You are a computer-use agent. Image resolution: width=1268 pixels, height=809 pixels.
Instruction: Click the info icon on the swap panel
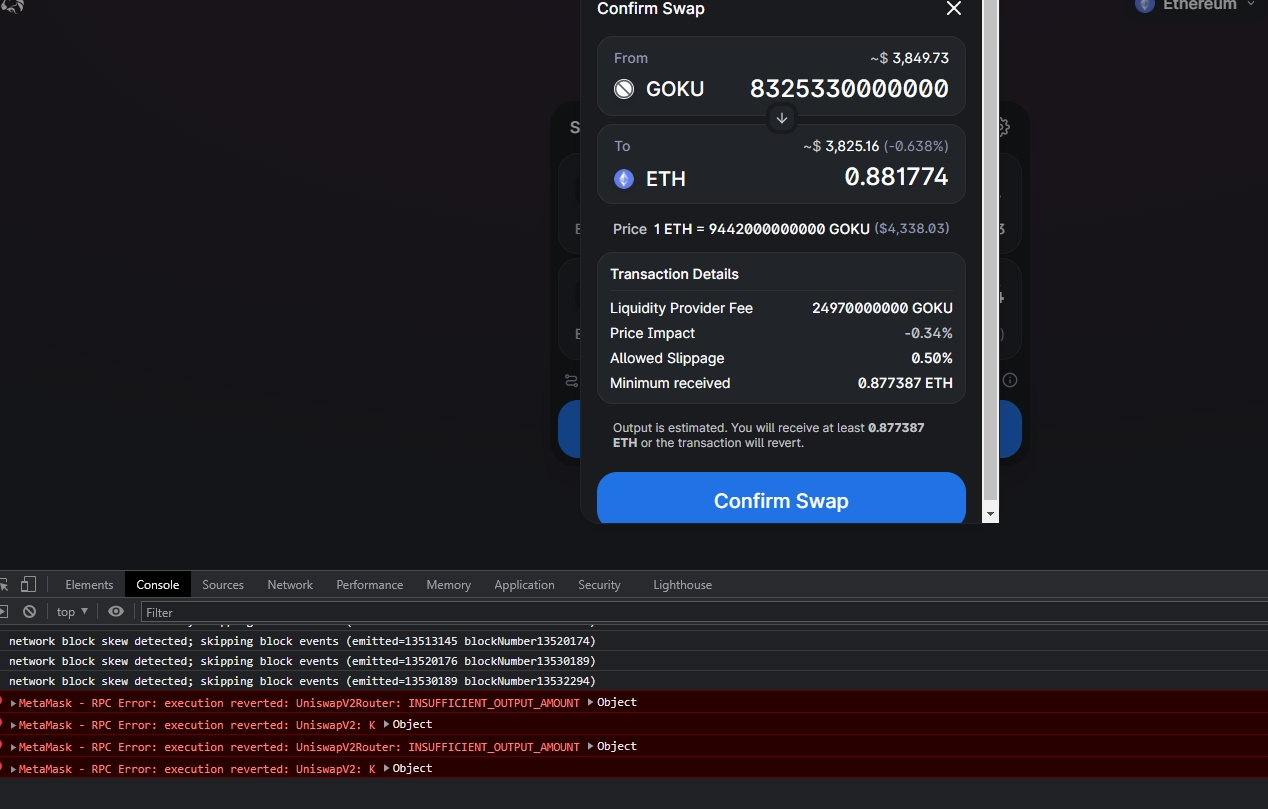(1010, 380)
